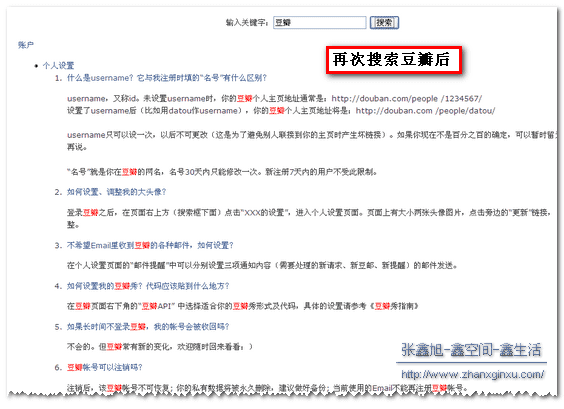564x409 pixels.
Task: Open question 1 about username and 名号
Action: click(x=167, y=78)
